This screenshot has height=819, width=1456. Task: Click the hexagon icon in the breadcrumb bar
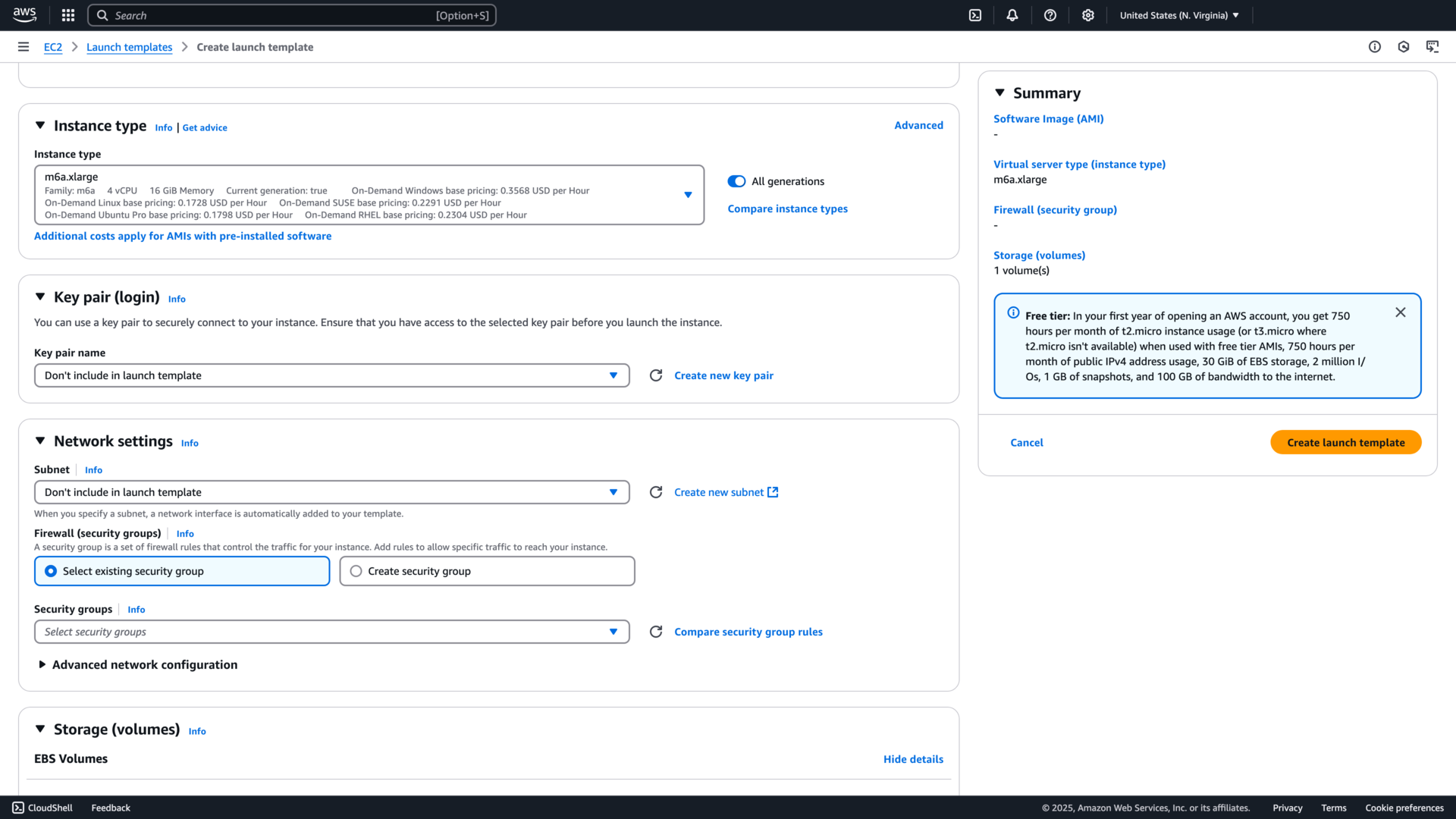click(1404, 47)
